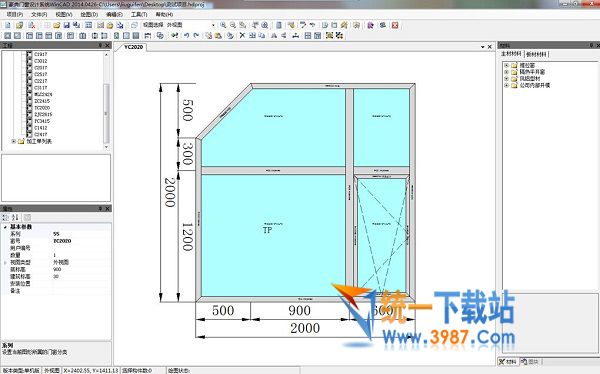Viewport: 600px width, 374px height.
Task: Open the 工具(T) menu
Action: tap(139, 15)
